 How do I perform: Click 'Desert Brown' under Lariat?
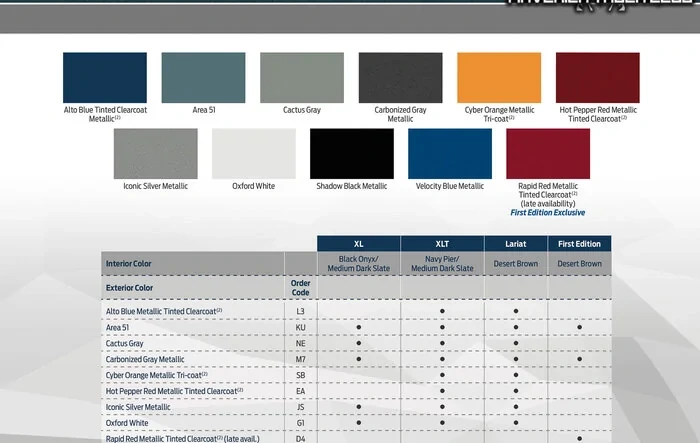(516, 263)
